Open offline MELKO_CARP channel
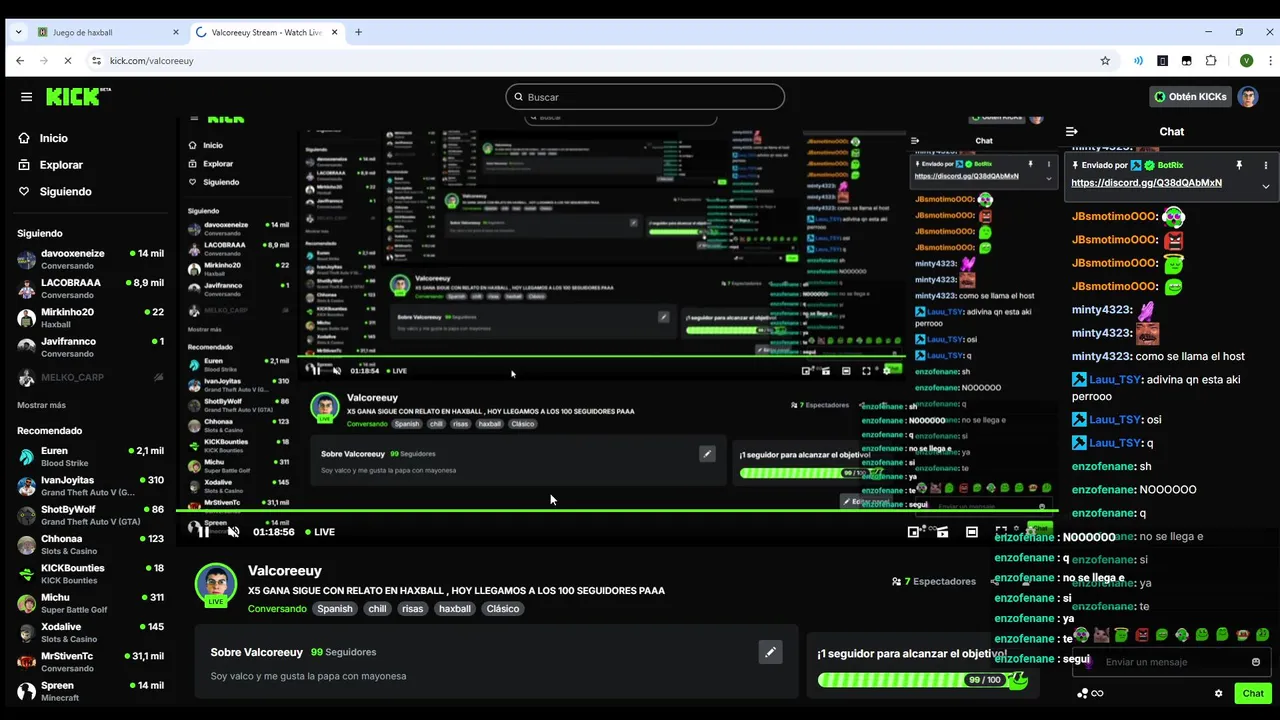Image resolution: width=1280 pixels, height=720 pixels. coord(90,377)
